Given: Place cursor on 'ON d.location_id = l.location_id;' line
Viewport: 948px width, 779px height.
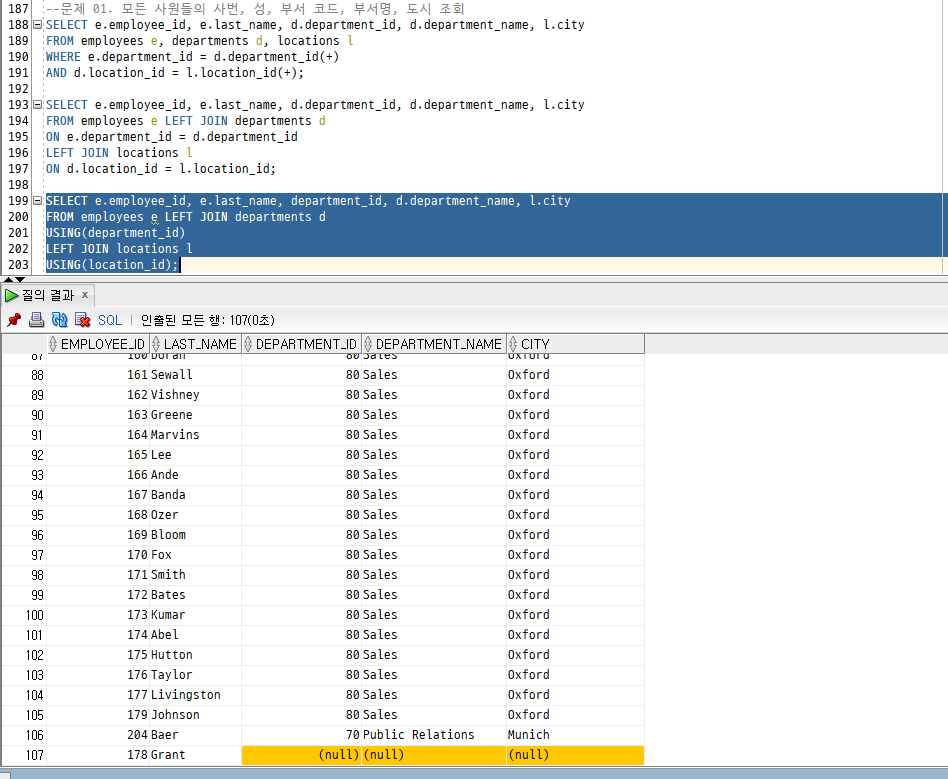Looking at the screenshot, I should [x=161, y=168].
